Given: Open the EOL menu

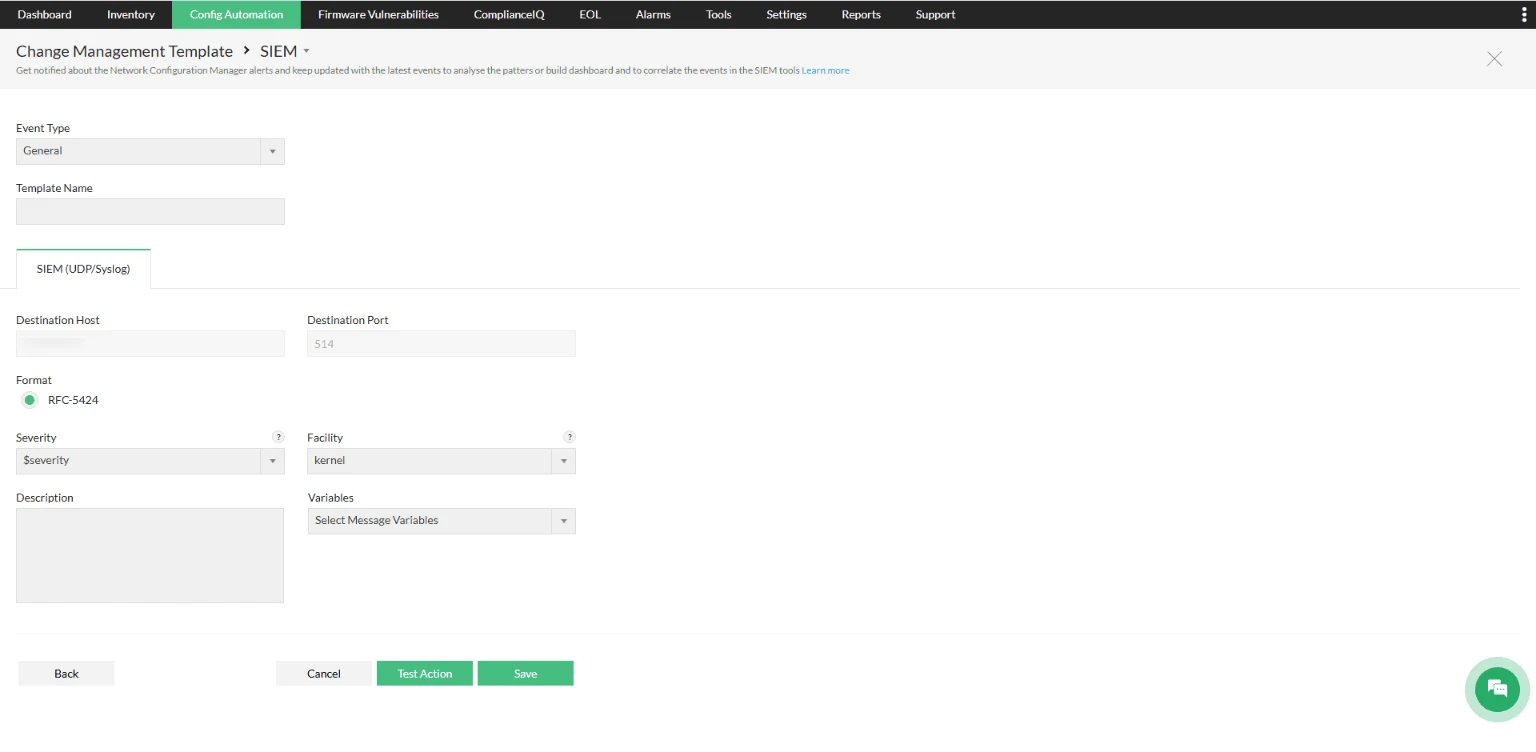Looking at the screenshot, I should click(590, 14).
